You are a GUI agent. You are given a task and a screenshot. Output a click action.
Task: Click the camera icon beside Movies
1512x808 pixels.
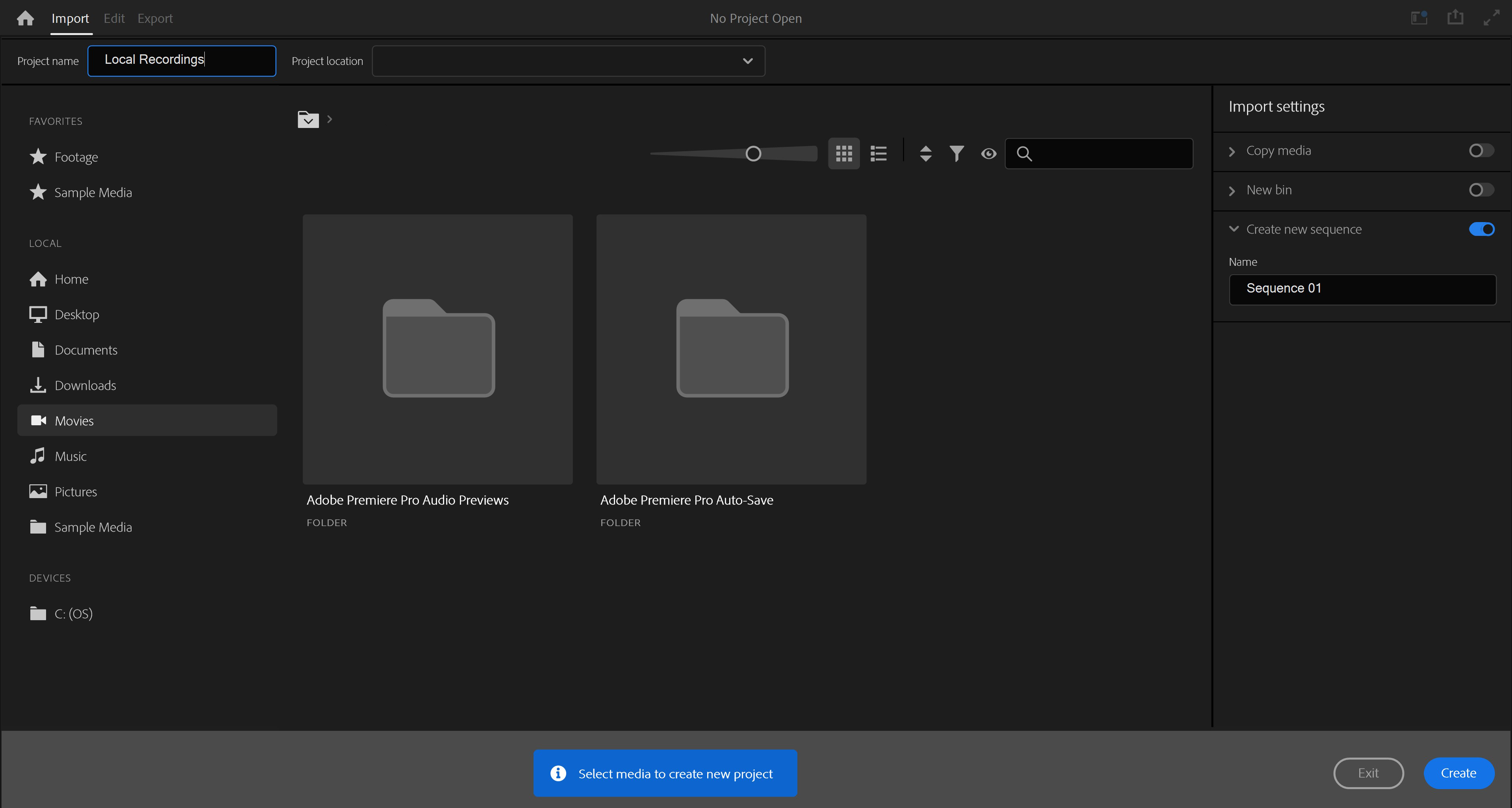click(x=38, y=420)
